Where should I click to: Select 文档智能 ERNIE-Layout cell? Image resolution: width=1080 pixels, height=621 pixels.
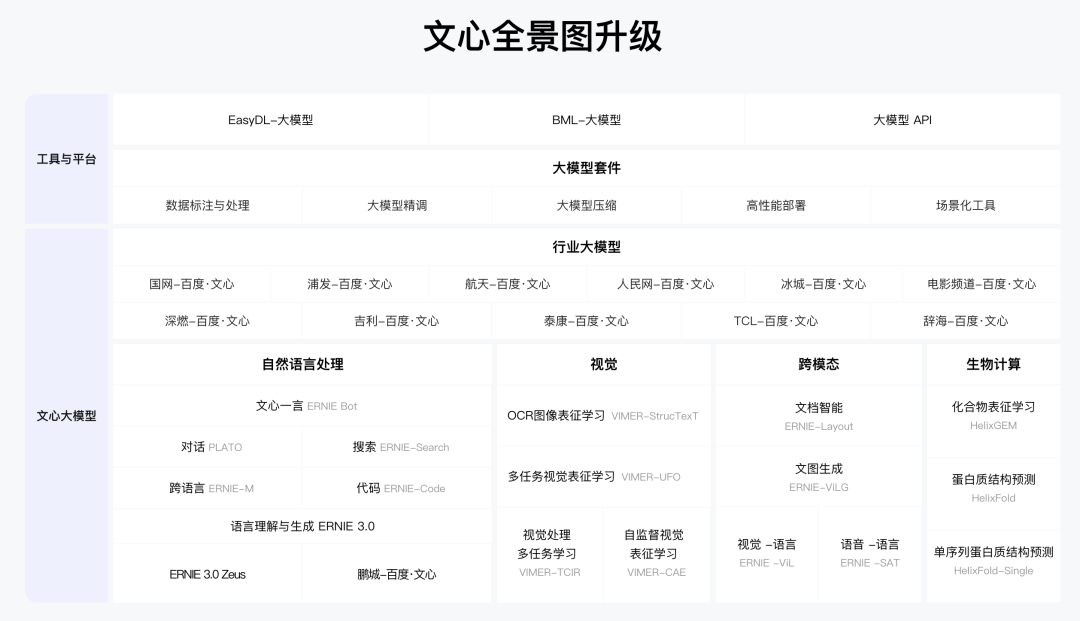pos(818,416)
